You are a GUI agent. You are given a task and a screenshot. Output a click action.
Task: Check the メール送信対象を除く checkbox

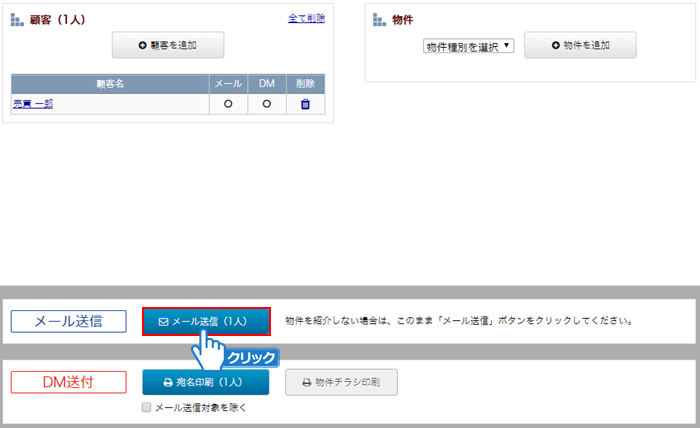[146, 407]
